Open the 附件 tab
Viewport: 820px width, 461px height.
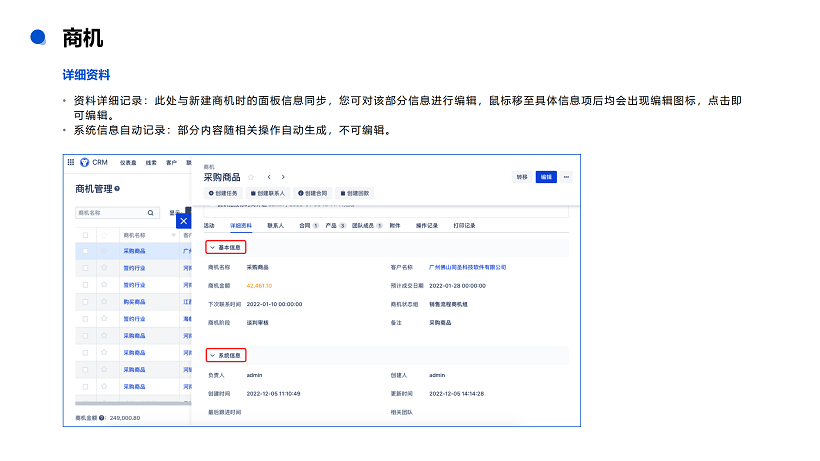[395, 226]
